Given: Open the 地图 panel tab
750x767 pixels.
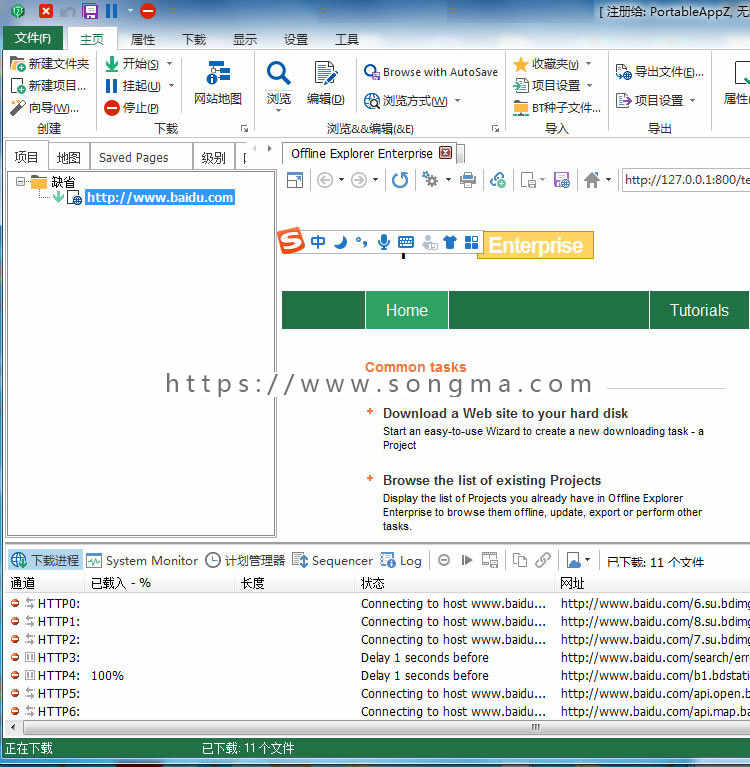Looking at the screenshot, I should click(x=68, y=158).
